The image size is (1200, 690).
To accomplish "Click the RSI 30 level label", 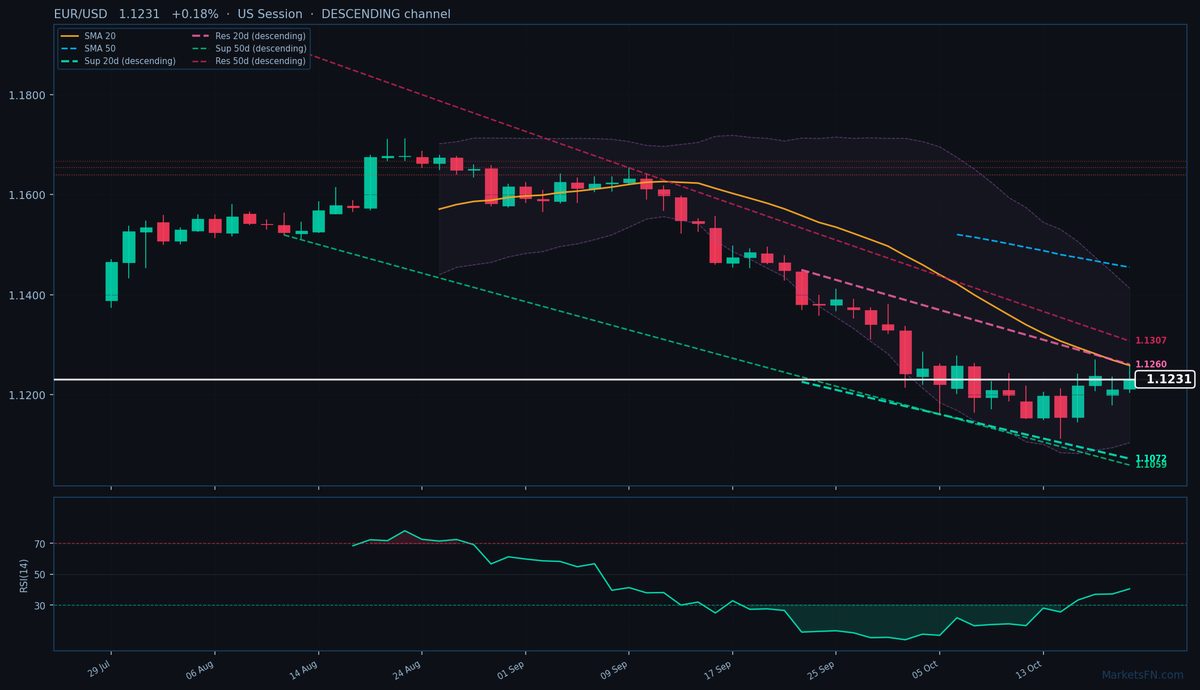I will (40, 606).
